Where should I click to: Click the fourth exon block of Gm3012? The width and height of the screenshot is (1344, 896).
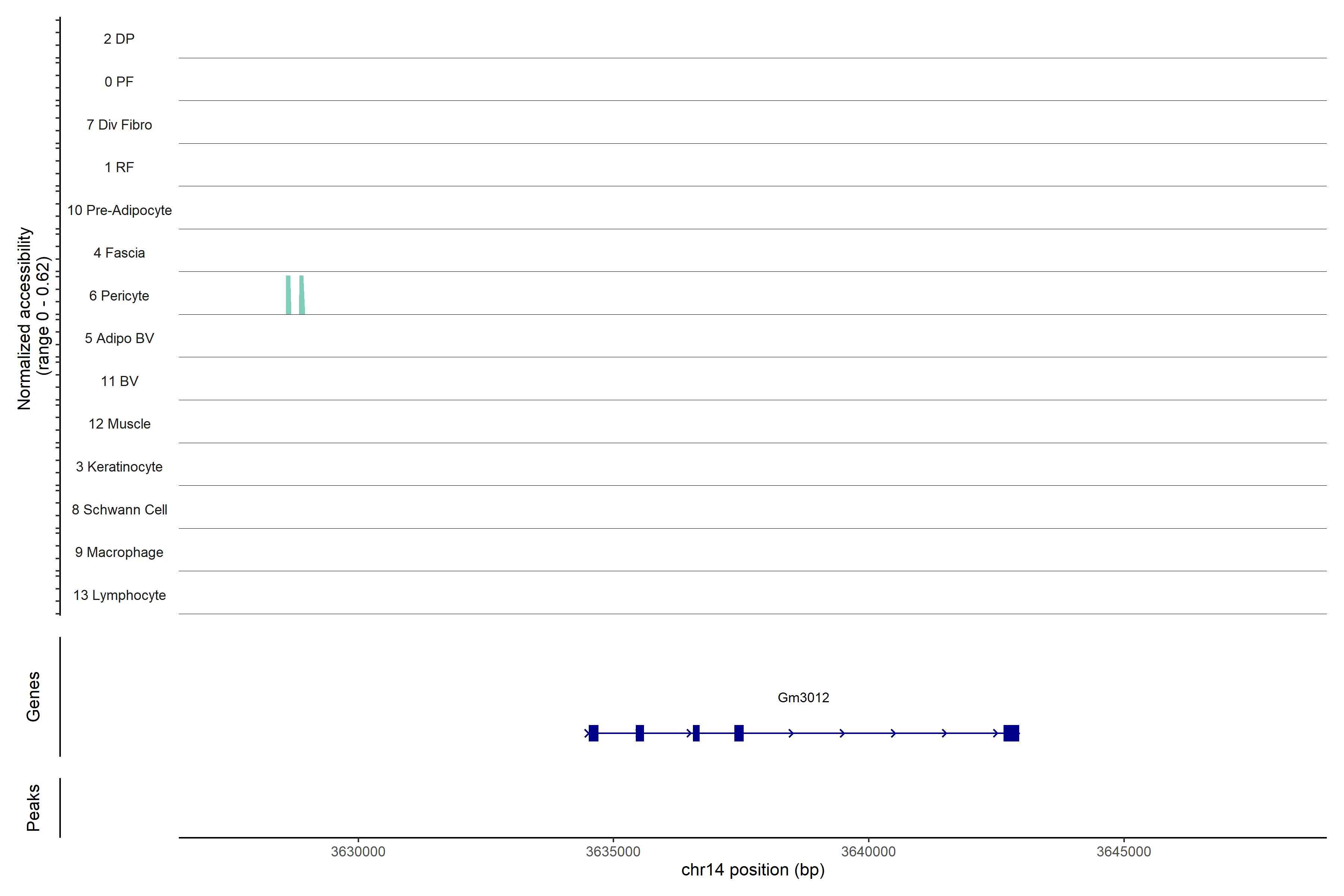click(739, 733)
